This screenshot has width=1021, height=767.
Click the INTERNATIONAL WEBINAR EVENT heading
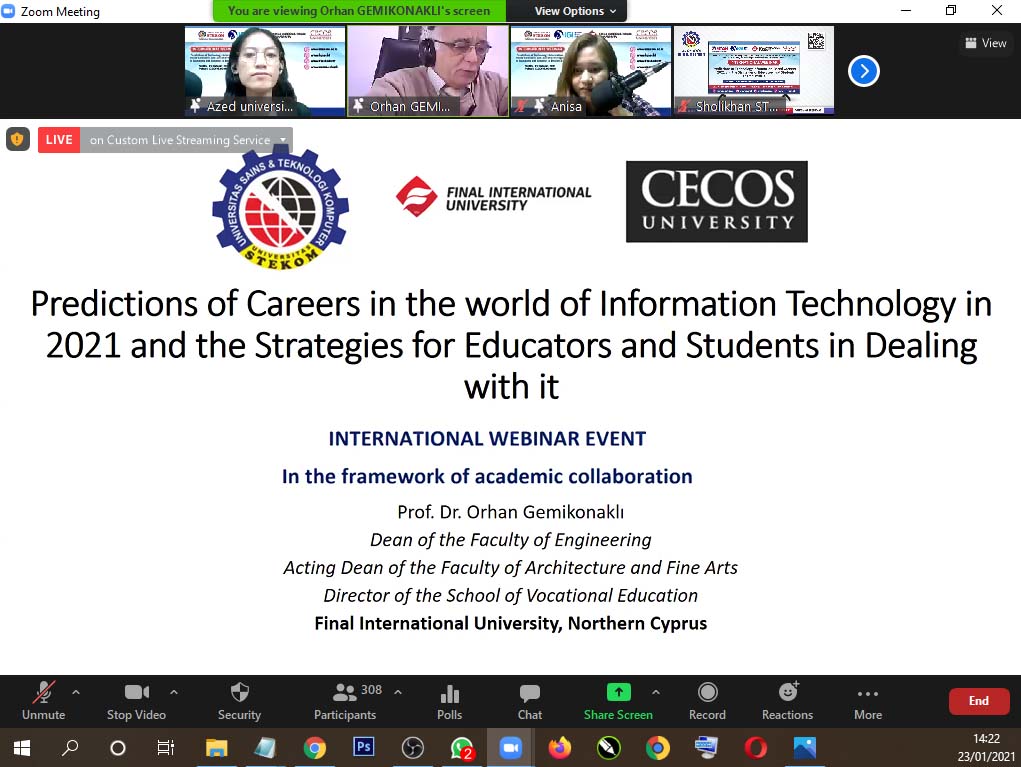click(487, 439)
